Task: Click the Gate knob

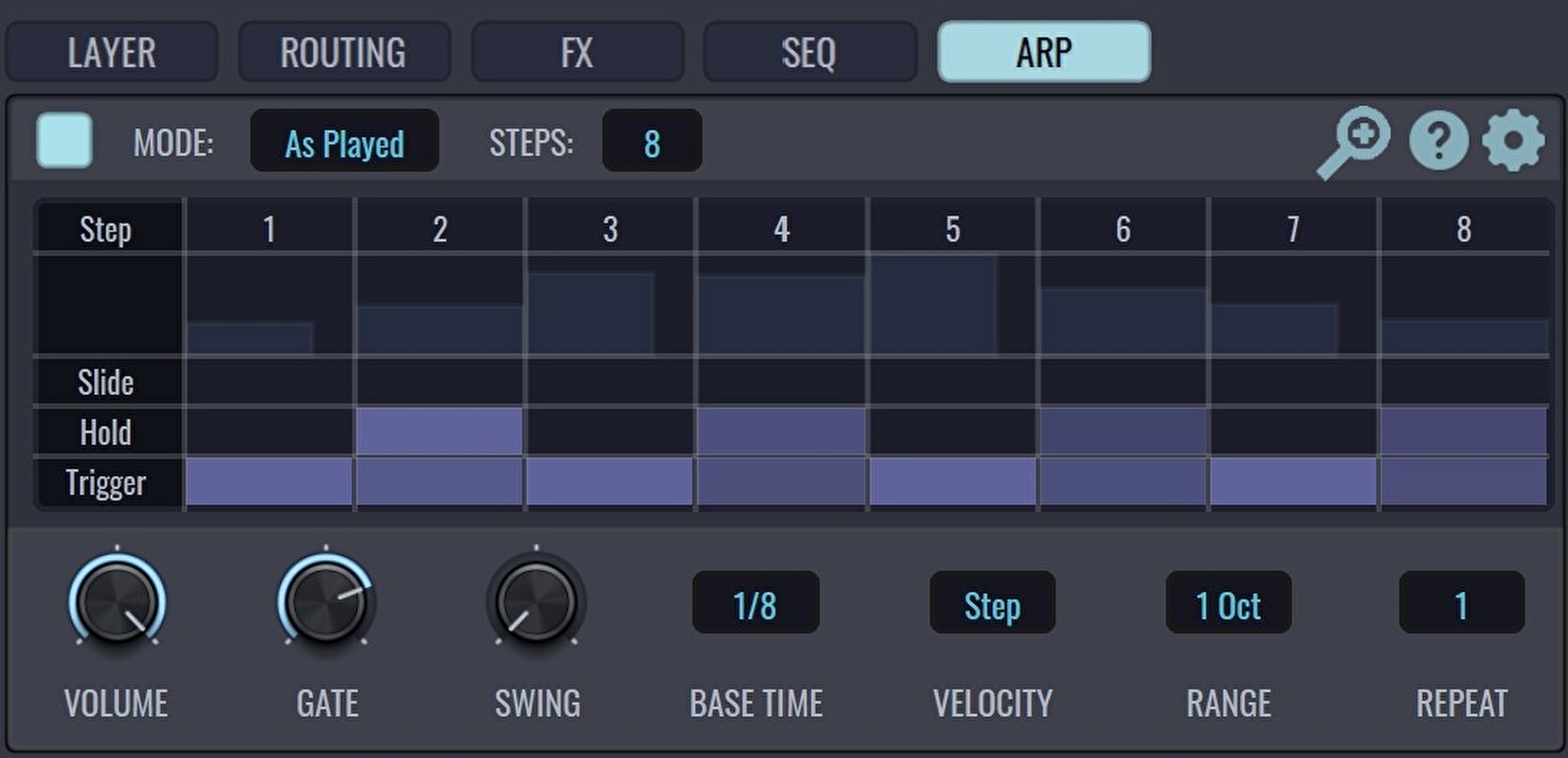Action: coord(326,603)
